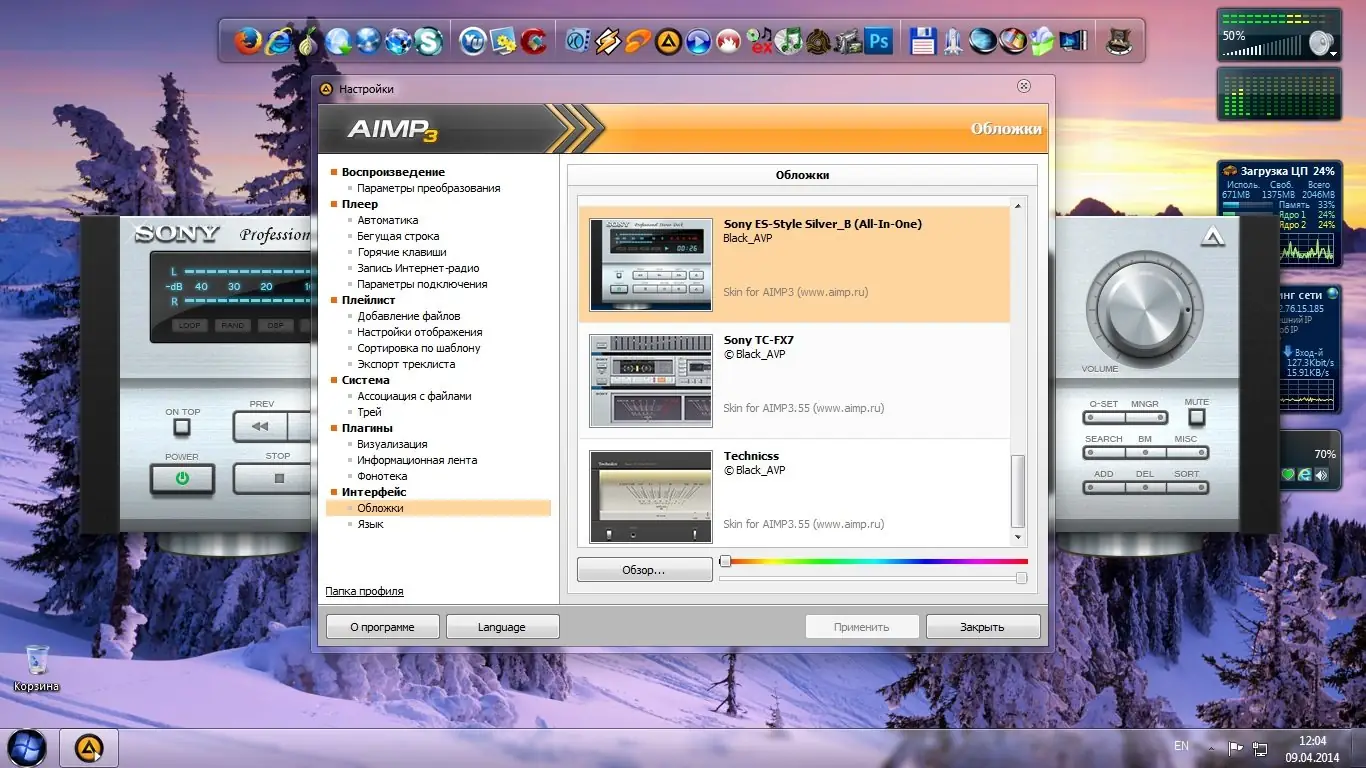The image size is (1366, 768).
Task: Open the Recycle Bin on the desktop
Action: (x=37, y=662)
